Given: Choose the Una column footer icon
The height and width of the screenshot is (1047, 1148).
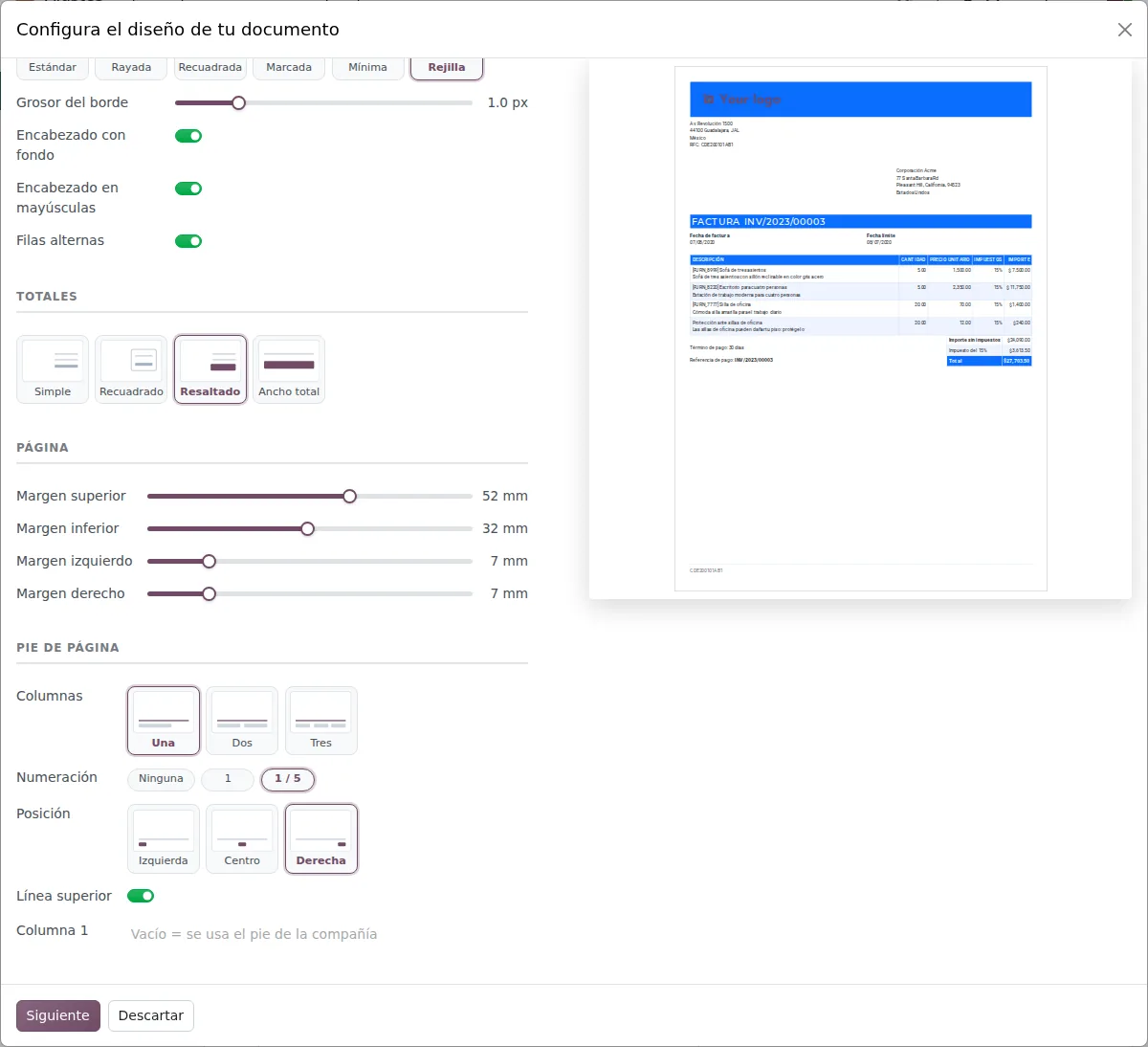Looking at the screenshot, I should (x=164, y=721).
